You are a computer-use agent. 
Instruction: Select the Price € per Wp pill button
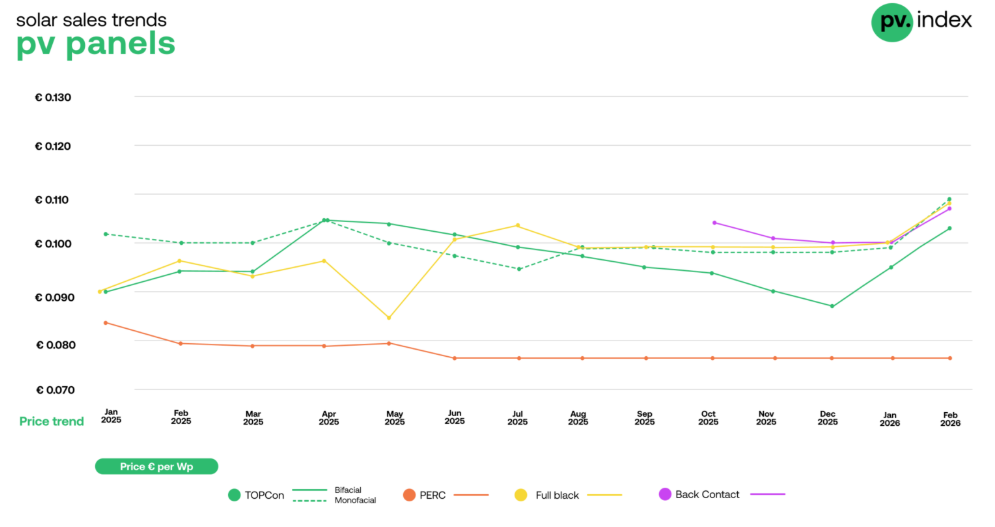156,466
